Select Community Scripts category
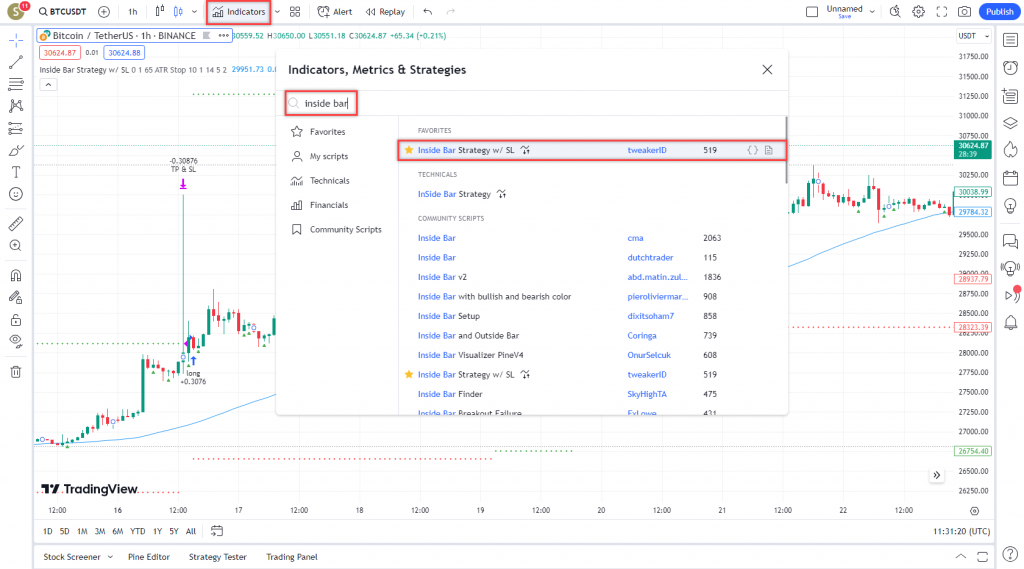This screenshot has height=569, width=1024. coord(345,229)
